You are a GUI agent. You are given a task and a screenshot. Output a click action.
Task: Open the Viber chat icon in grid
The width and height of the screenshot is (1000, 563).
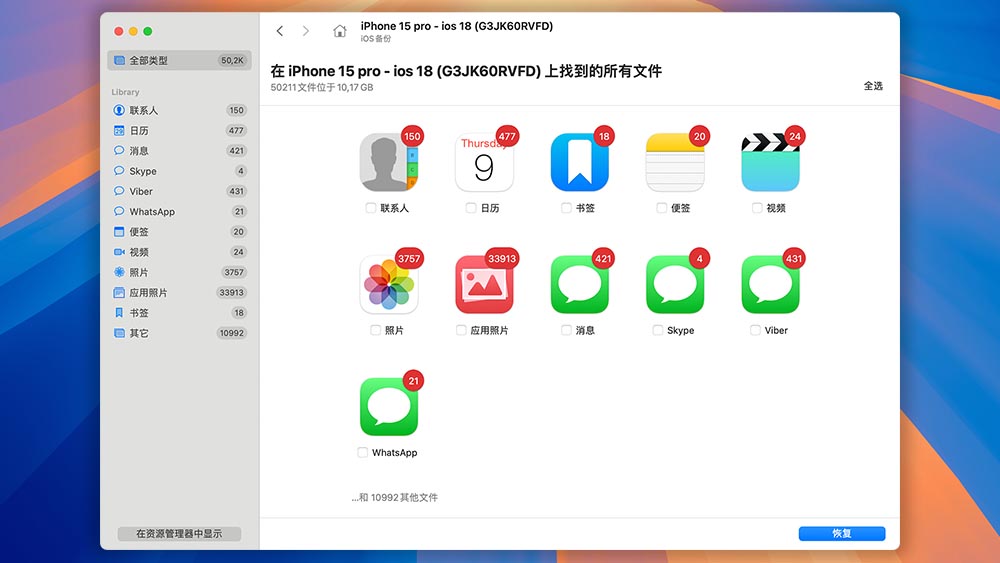point(770,284)
